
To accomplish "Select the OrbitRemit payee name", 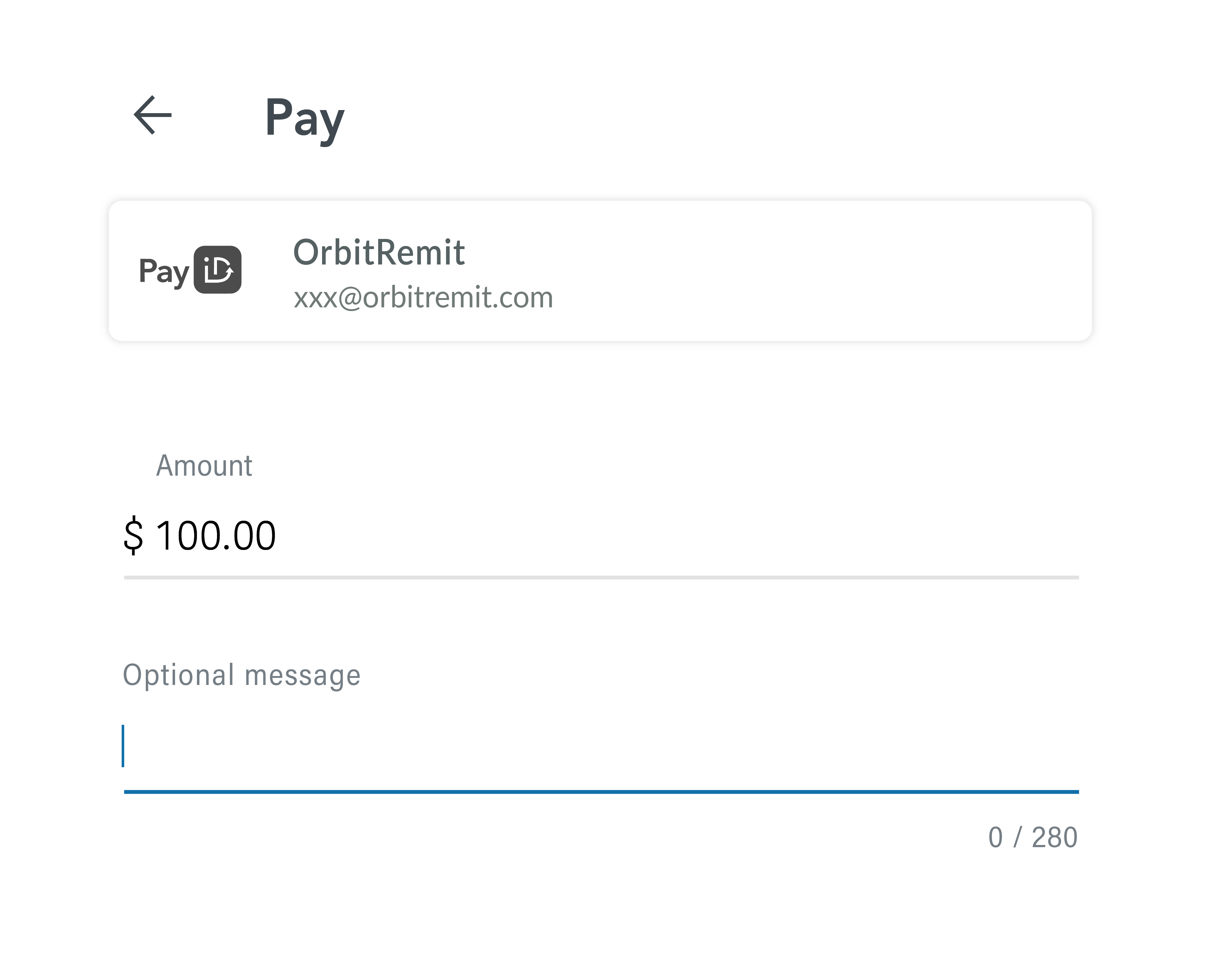I will pos(379,252).
